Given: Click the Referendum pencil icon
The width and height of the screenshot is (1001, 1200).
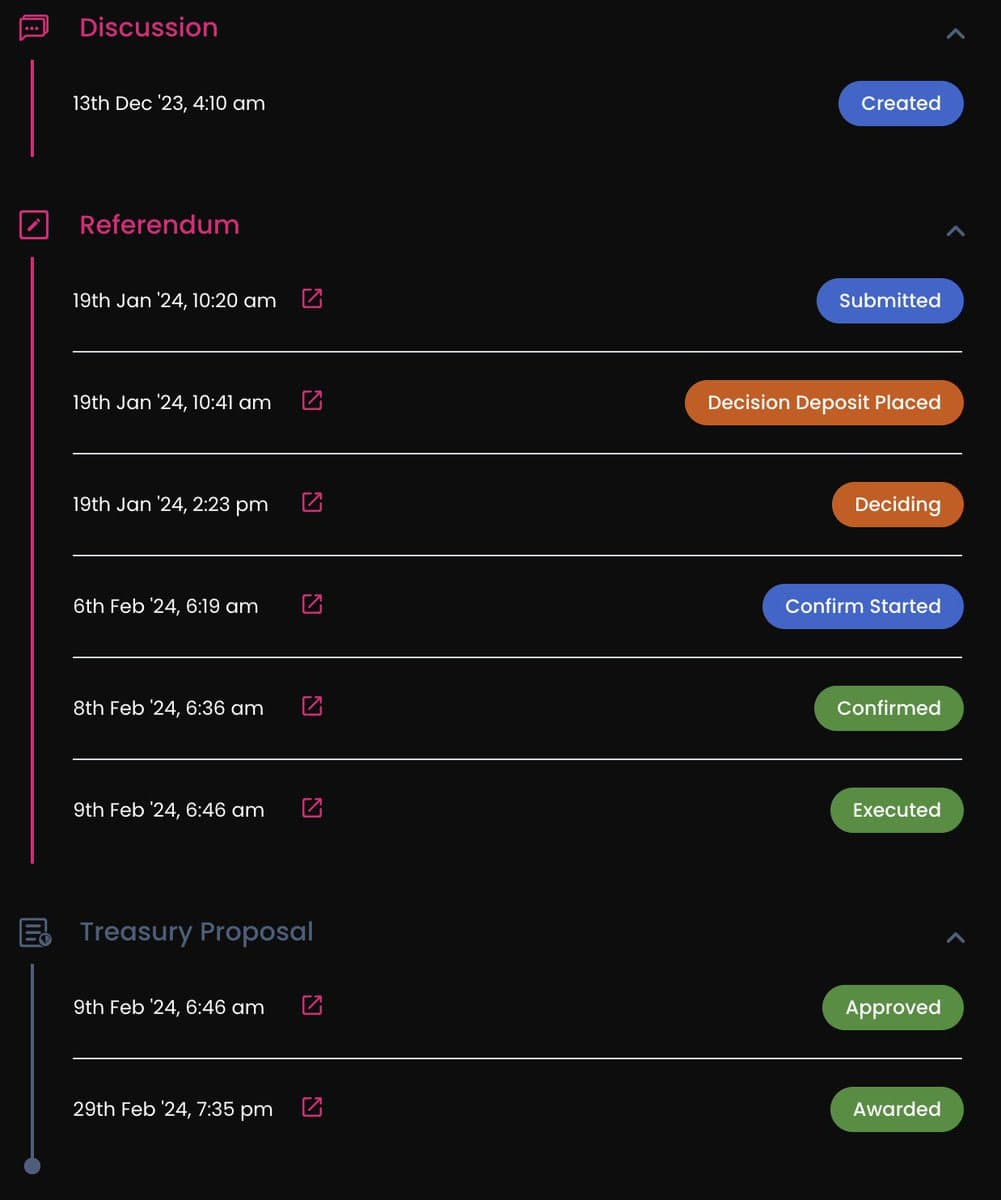Looking at the screenshot, I should [x=34, y=225].
